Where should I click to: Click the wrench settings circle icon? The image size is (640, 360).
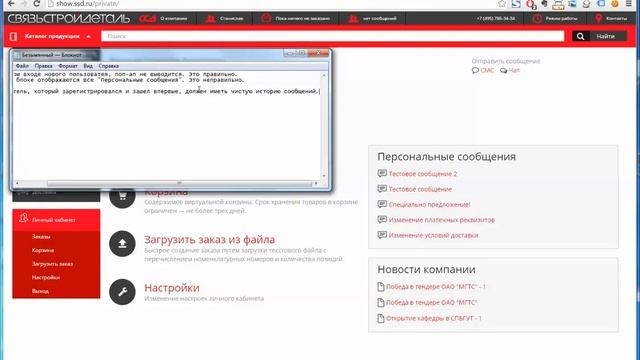pos(122,292)
